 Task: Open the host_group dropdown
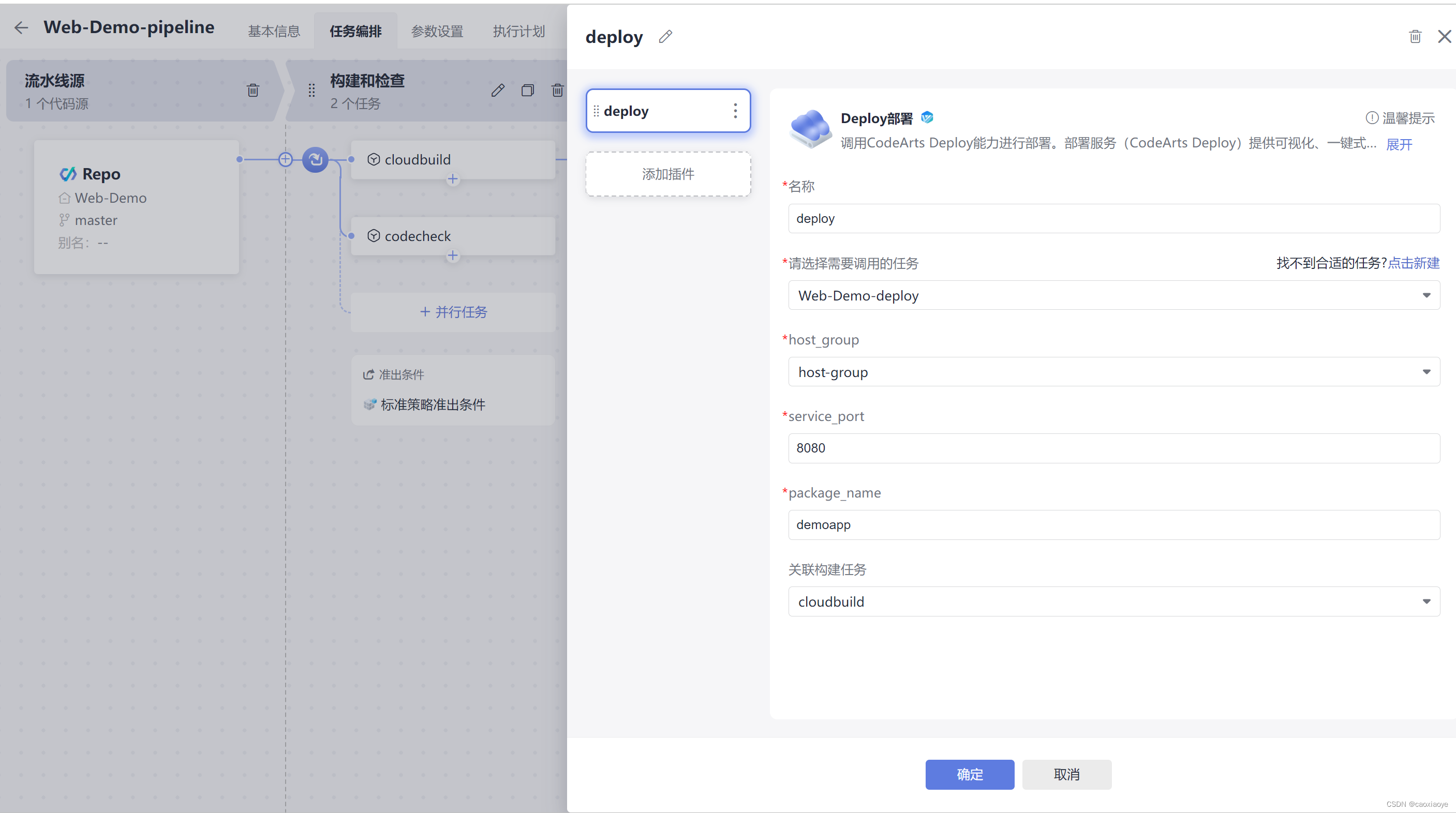[1113, 372]
